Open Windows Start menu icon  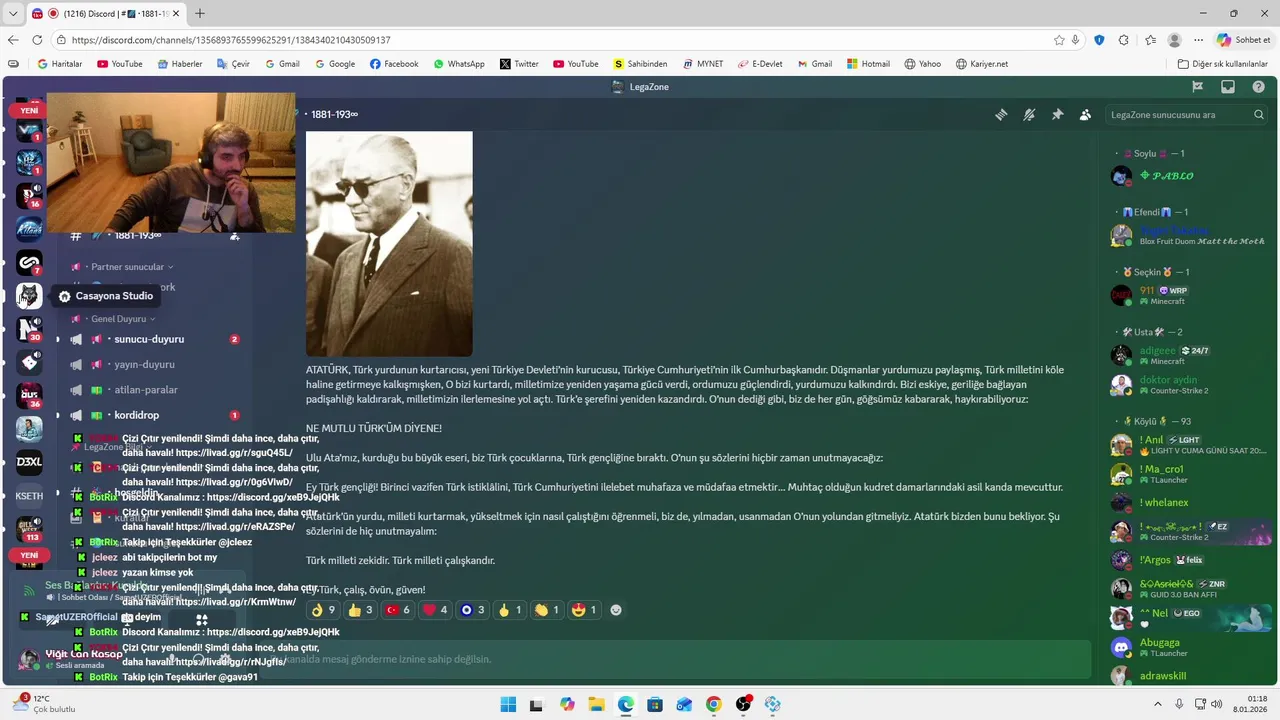(x=508, y=704)
